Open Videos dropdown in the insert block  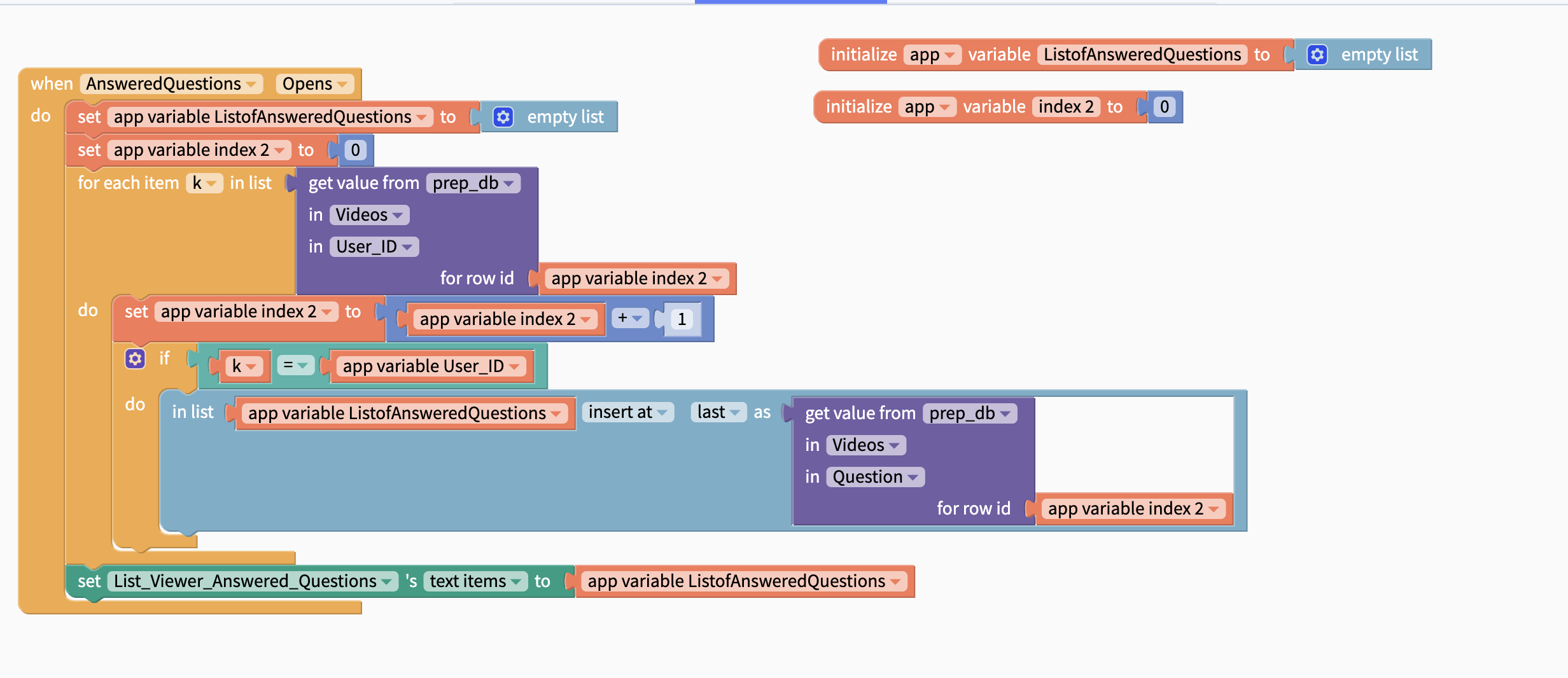tap(866, 445)
